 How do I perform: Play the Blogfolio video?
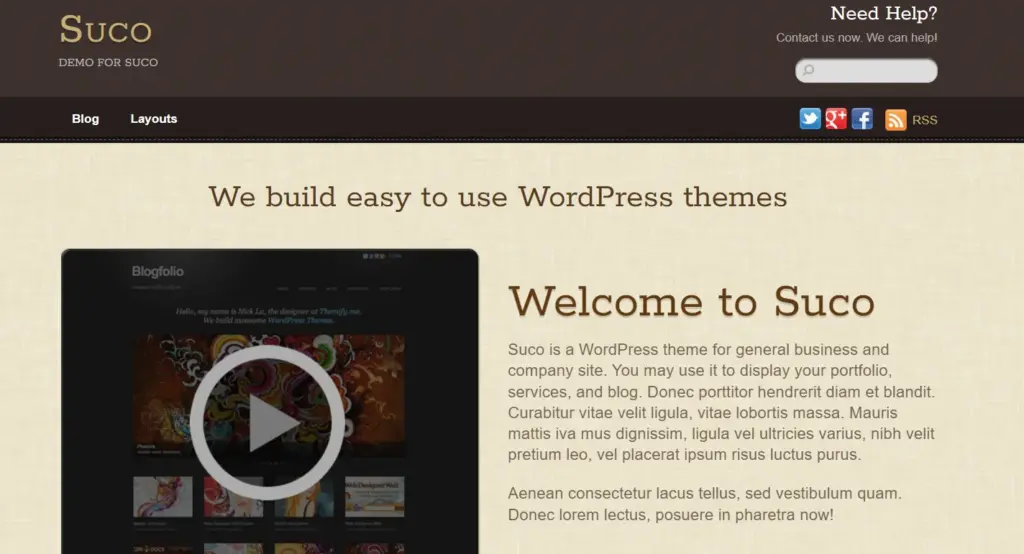coord(268,423)
